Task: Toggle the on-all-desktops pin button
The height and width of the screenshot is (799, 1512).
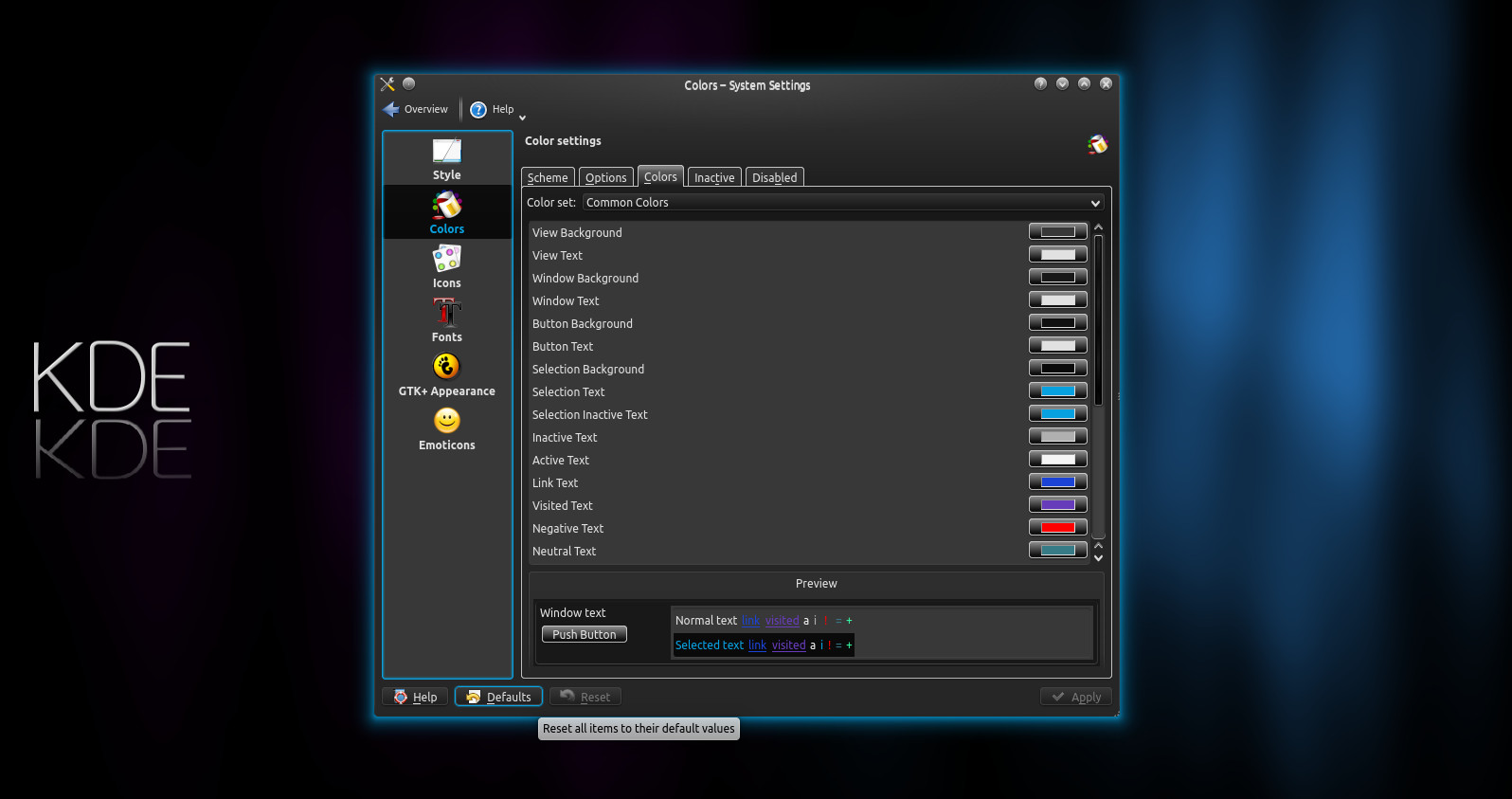Action: coord(408,83)
